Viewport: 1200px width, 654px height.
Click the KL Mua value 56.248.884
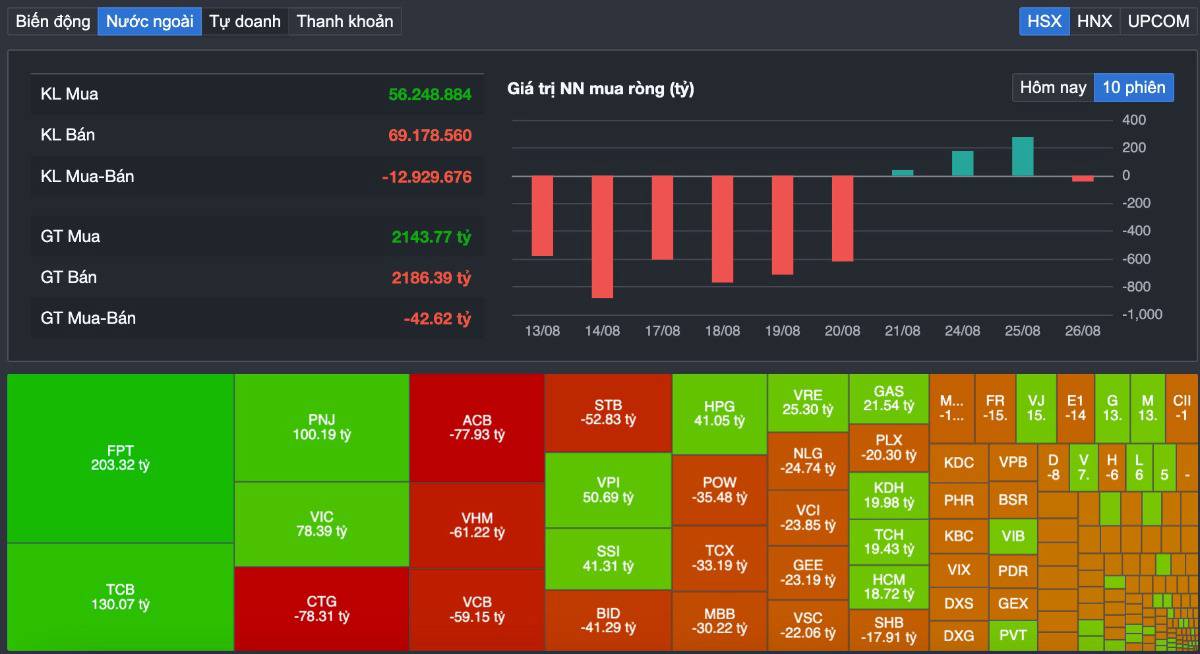coord(429,94)
